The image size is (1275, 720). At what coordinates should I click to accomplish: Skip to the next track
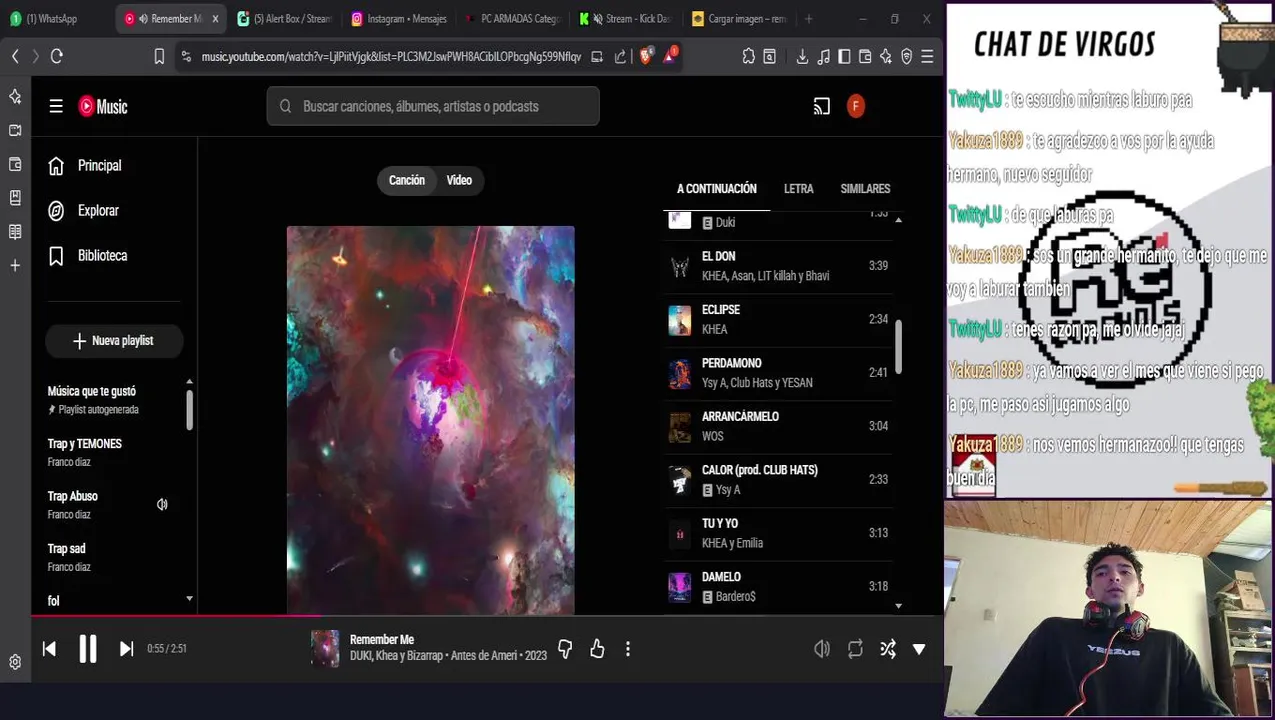point(126,649)
